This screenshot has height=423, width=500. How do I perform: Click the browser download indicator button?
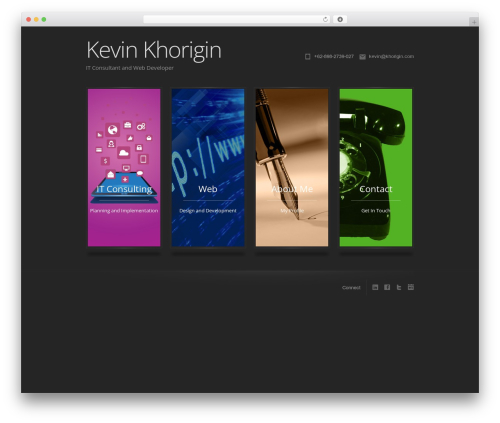pyautogui.click(x=340, y=20)
